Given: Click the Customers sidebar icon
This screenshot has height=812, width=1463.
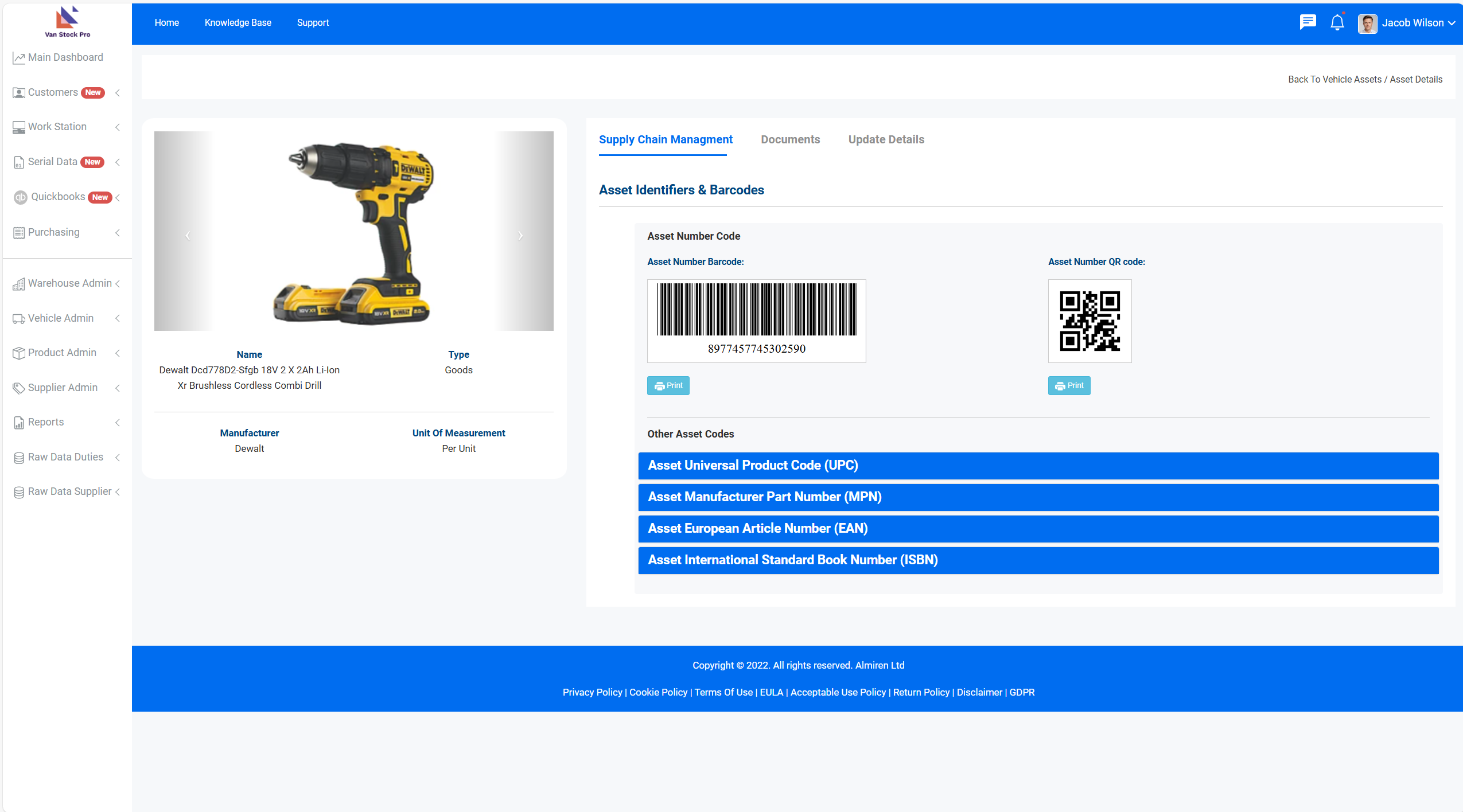Looking at the screenshot, I should click(x=19, y=93).
